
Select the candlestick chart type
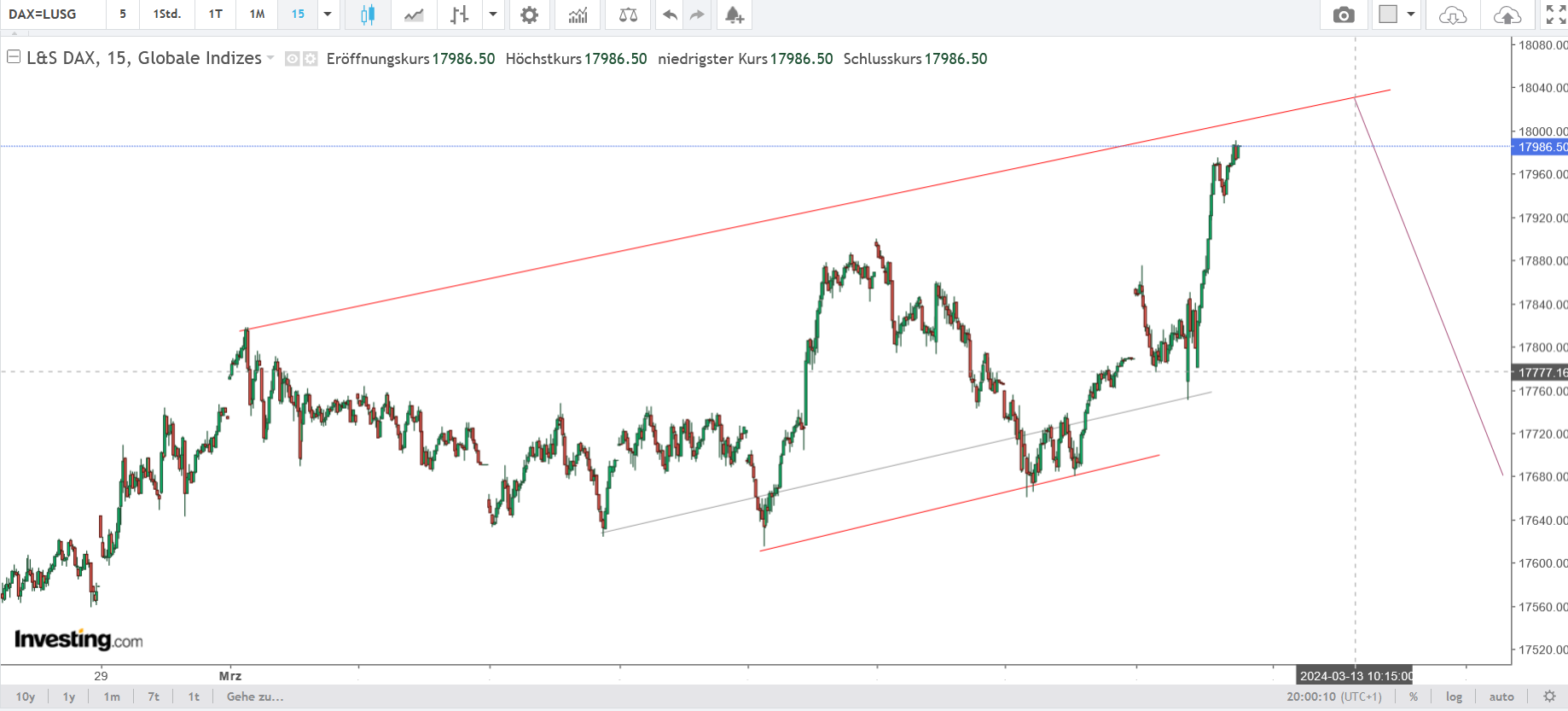click(368, 15)
